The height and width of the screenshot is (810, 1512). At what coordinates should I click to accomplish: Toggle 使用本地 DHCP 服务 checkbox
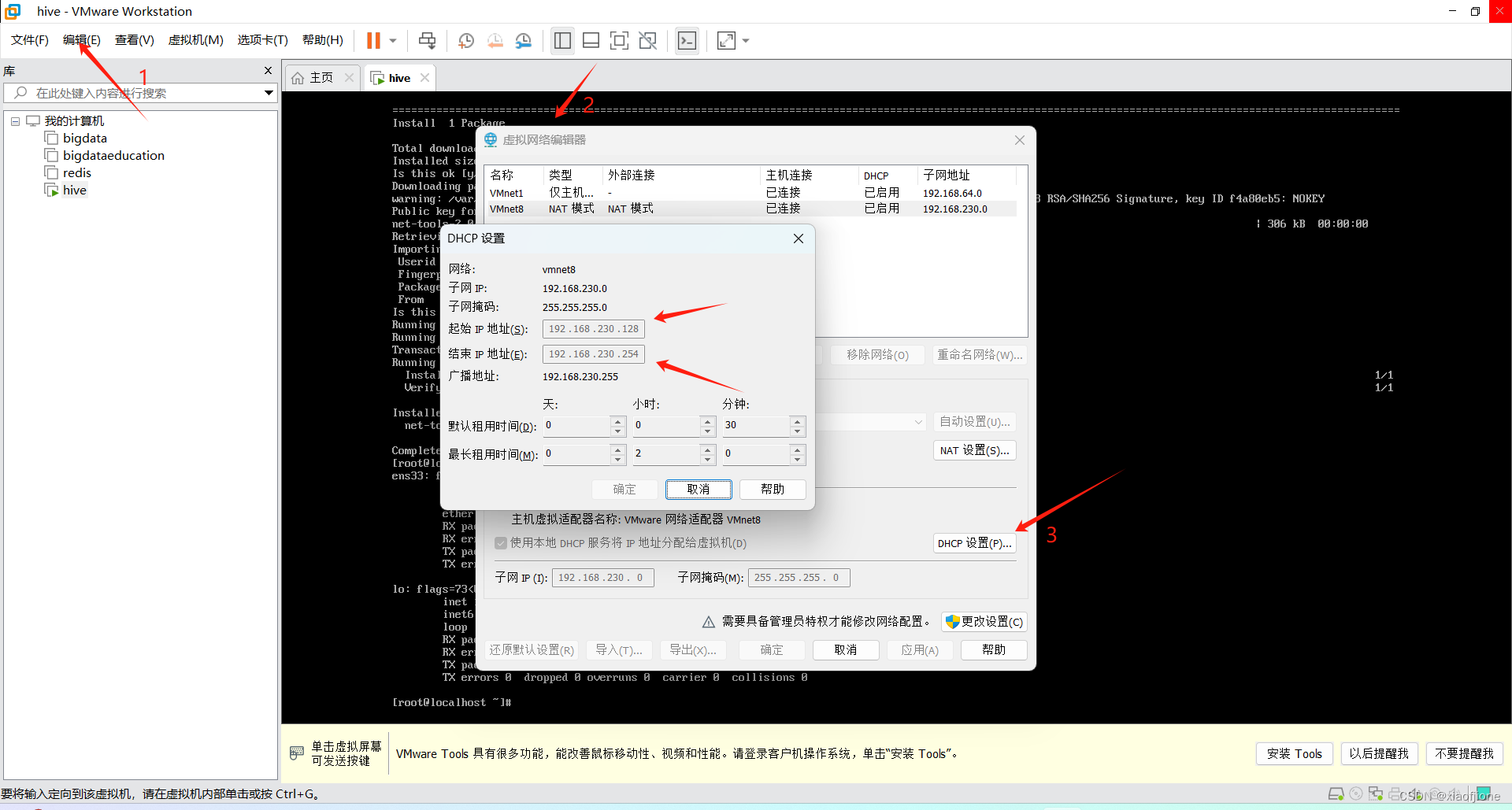(x=501, y=542)
